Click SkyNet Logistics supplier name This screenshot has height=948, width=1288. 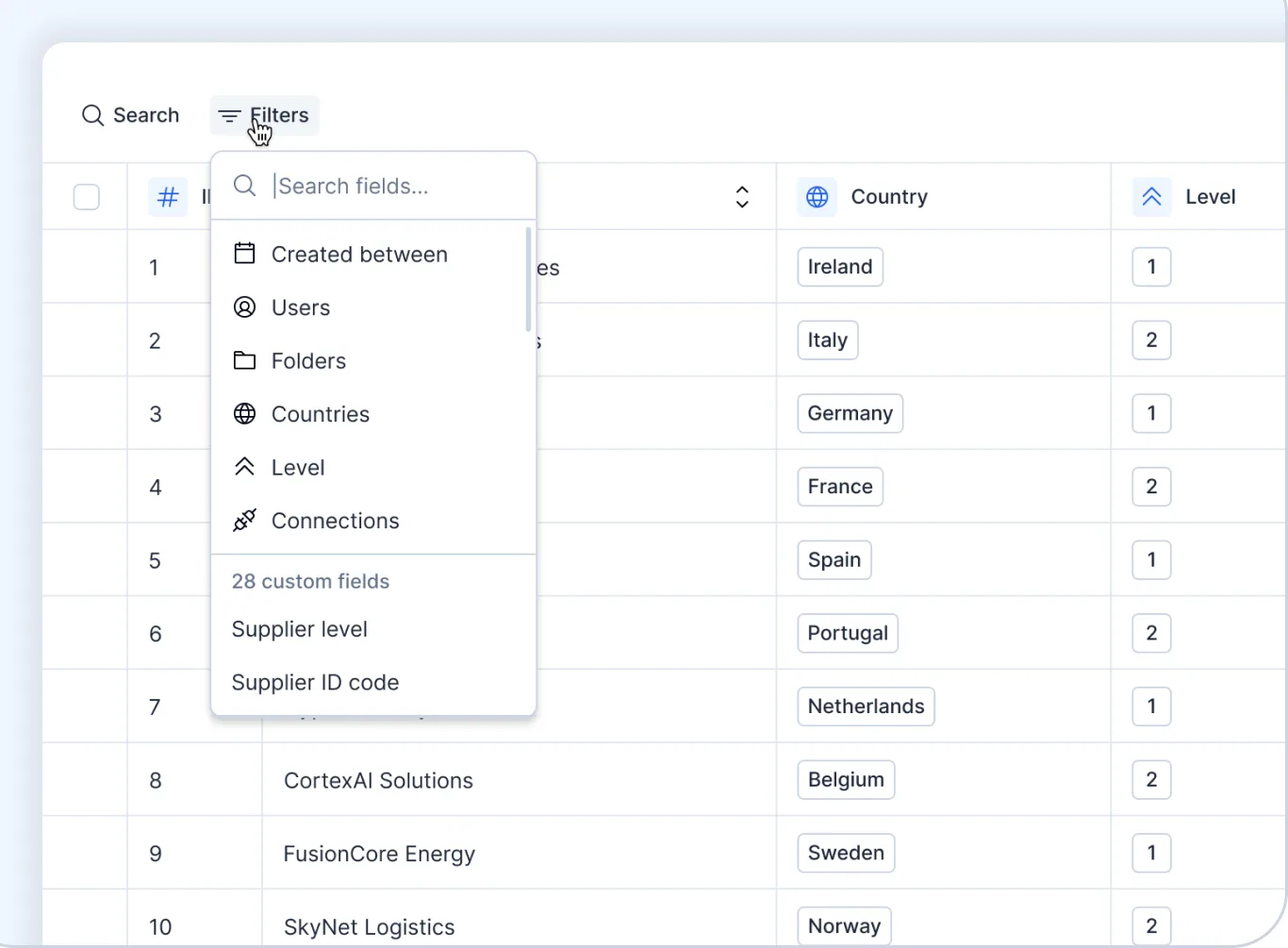pyautogui.click(x=370, y=927)
